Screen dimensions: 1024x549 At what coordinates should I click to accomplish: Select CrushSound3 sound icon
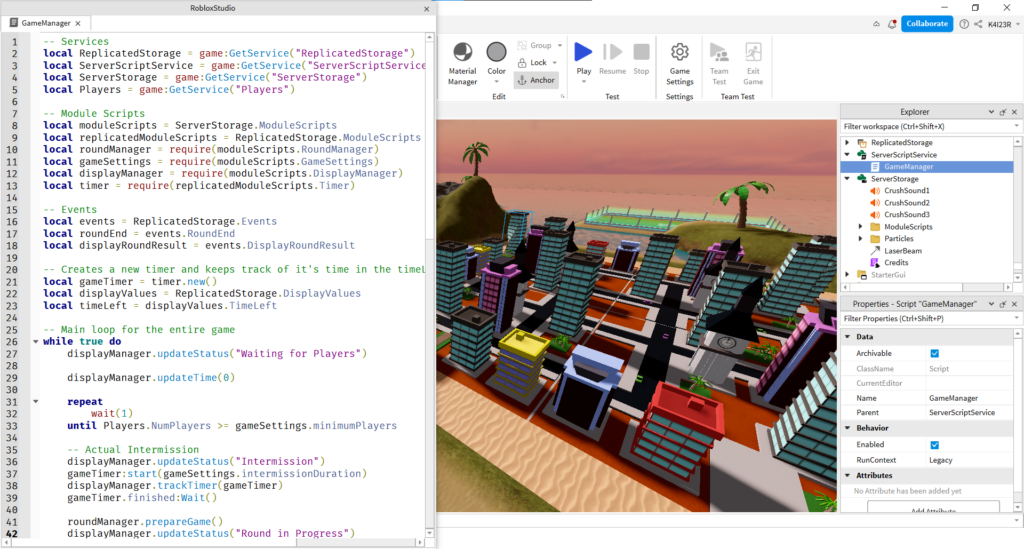coord(875,214)
